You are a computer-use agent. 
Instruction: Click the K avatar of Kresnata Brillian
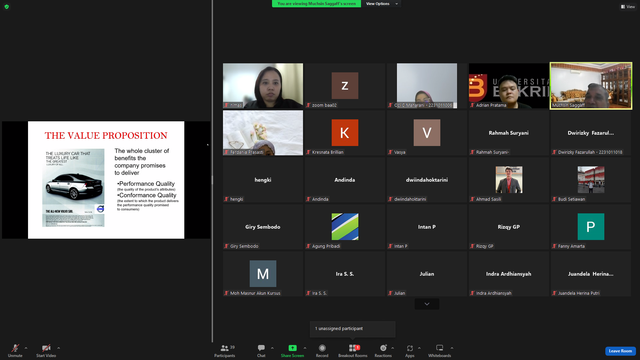tap(345, 133)
